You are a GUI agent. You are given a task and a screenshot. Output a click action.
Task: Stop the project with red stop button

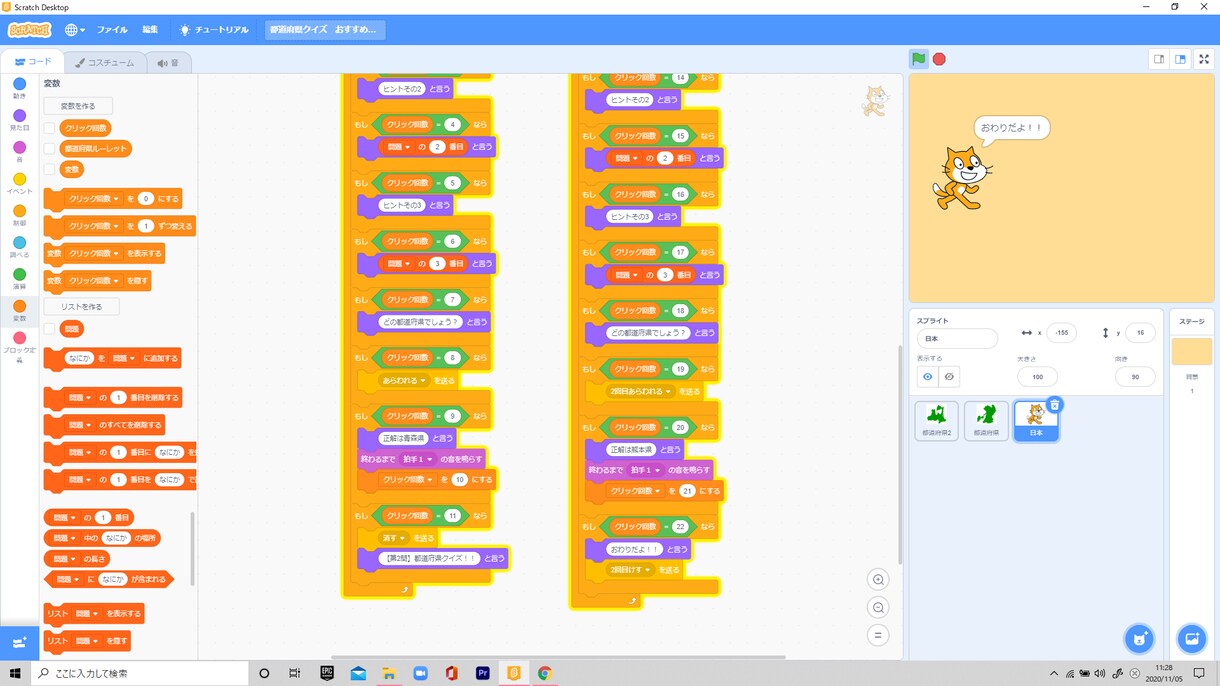click(939, 59)
